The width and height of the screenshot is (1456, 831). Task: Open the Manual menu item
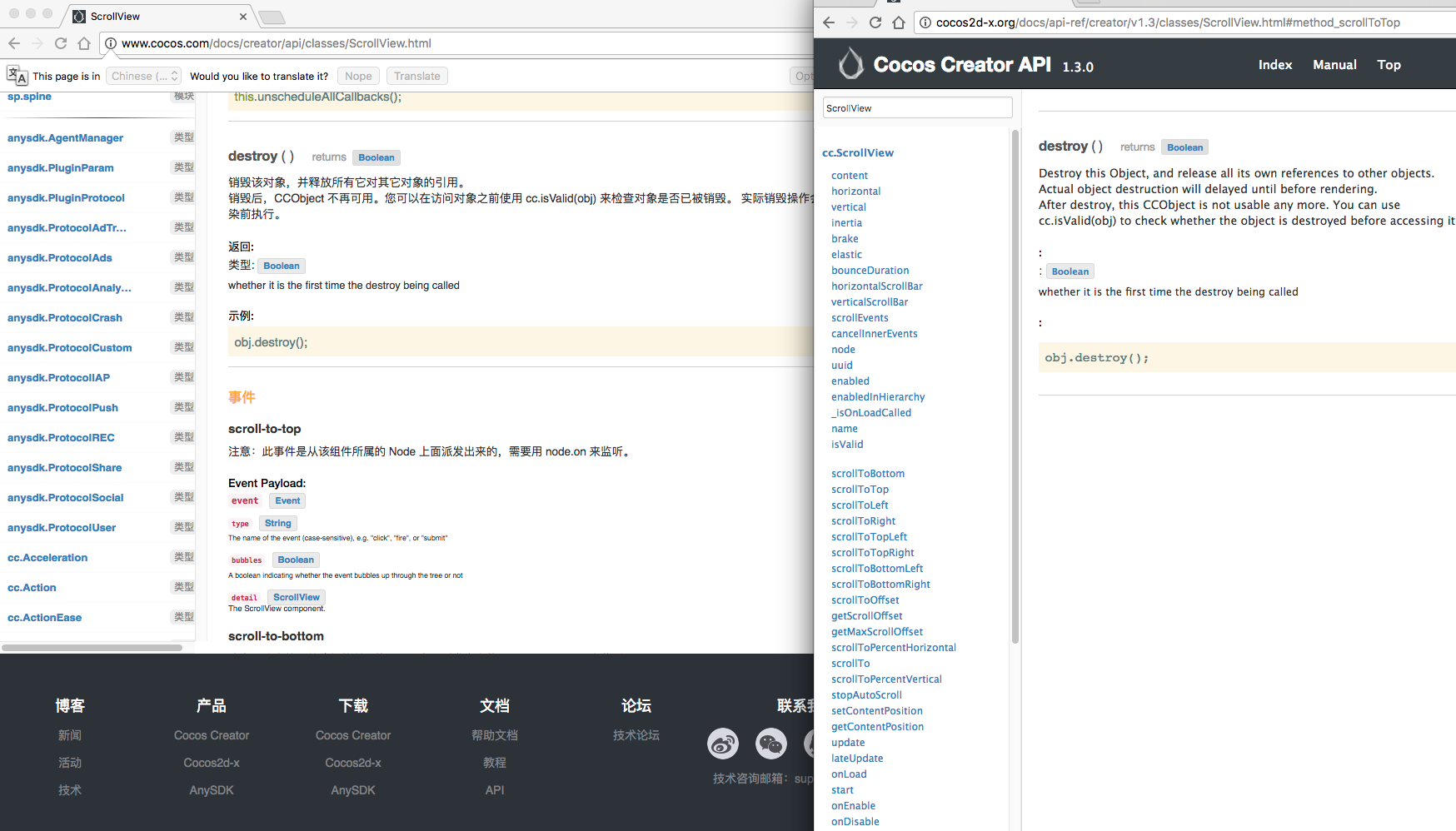click(x=1334, y=65)
